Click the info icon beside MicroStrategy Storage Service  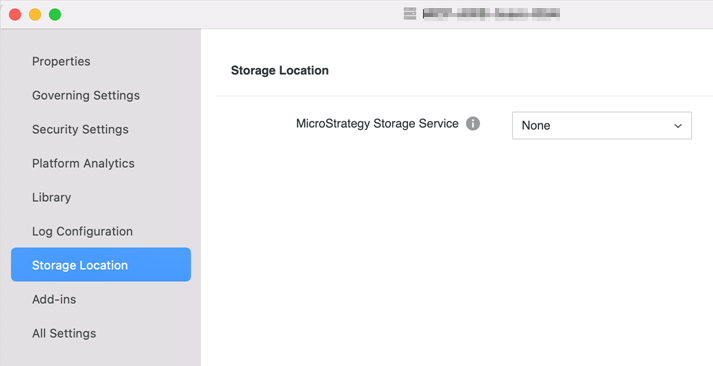[x=473, y=124]
